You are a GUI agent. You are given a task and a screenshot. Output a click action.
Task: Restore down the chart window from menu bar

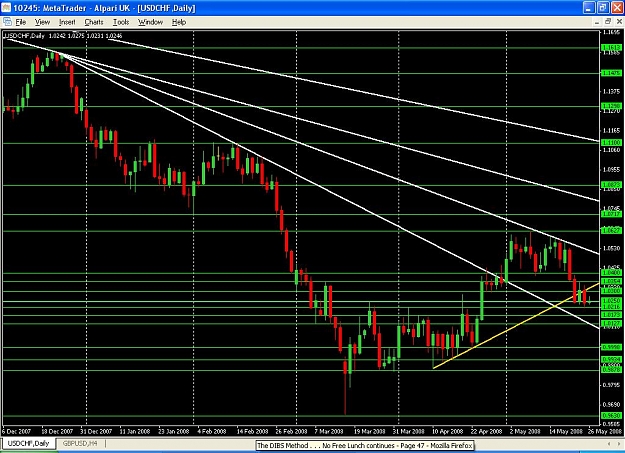point(607,22)
